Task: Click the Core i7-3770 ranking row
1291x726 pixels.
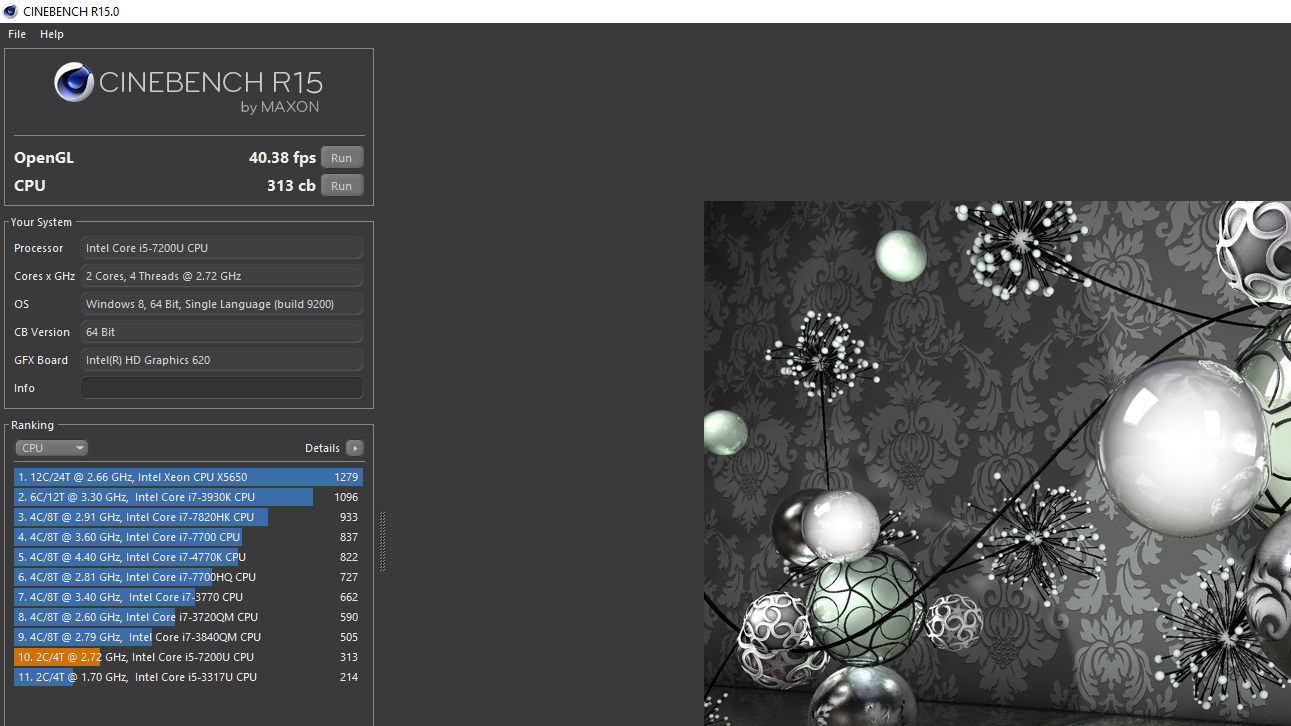Action: point(188,597)
